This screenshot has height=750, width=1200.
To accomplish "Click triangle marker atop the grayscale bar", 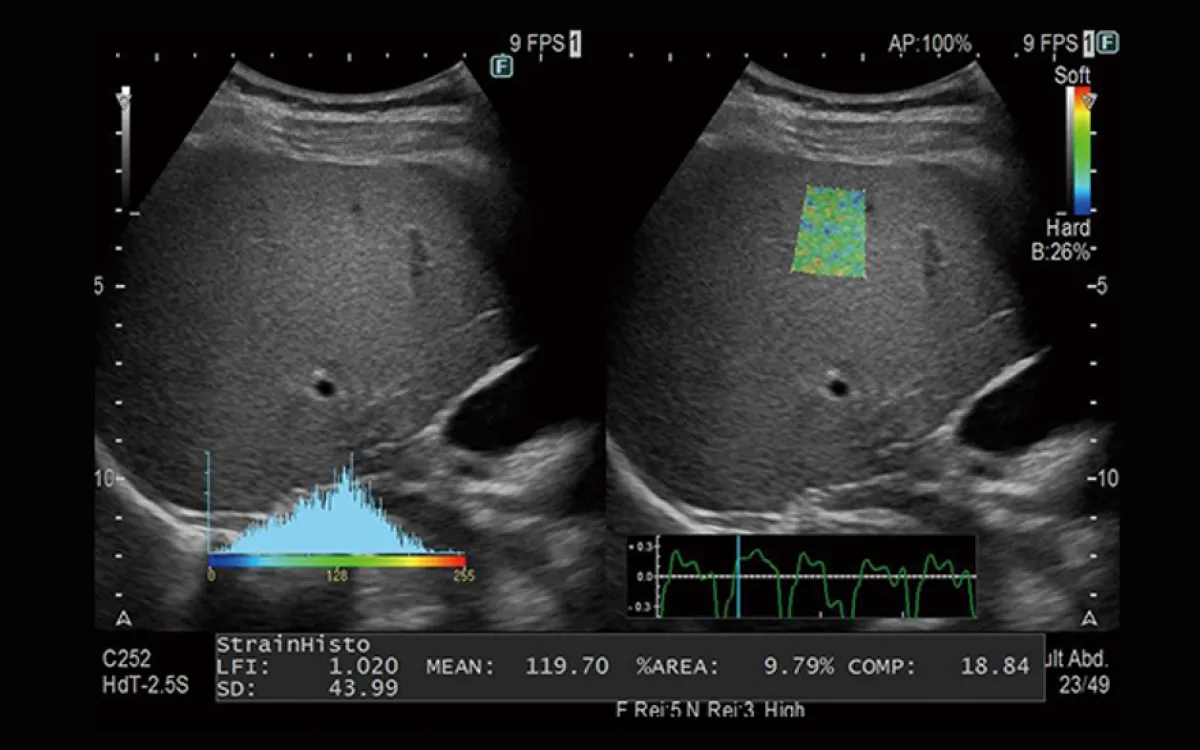I will coord(124,99).
